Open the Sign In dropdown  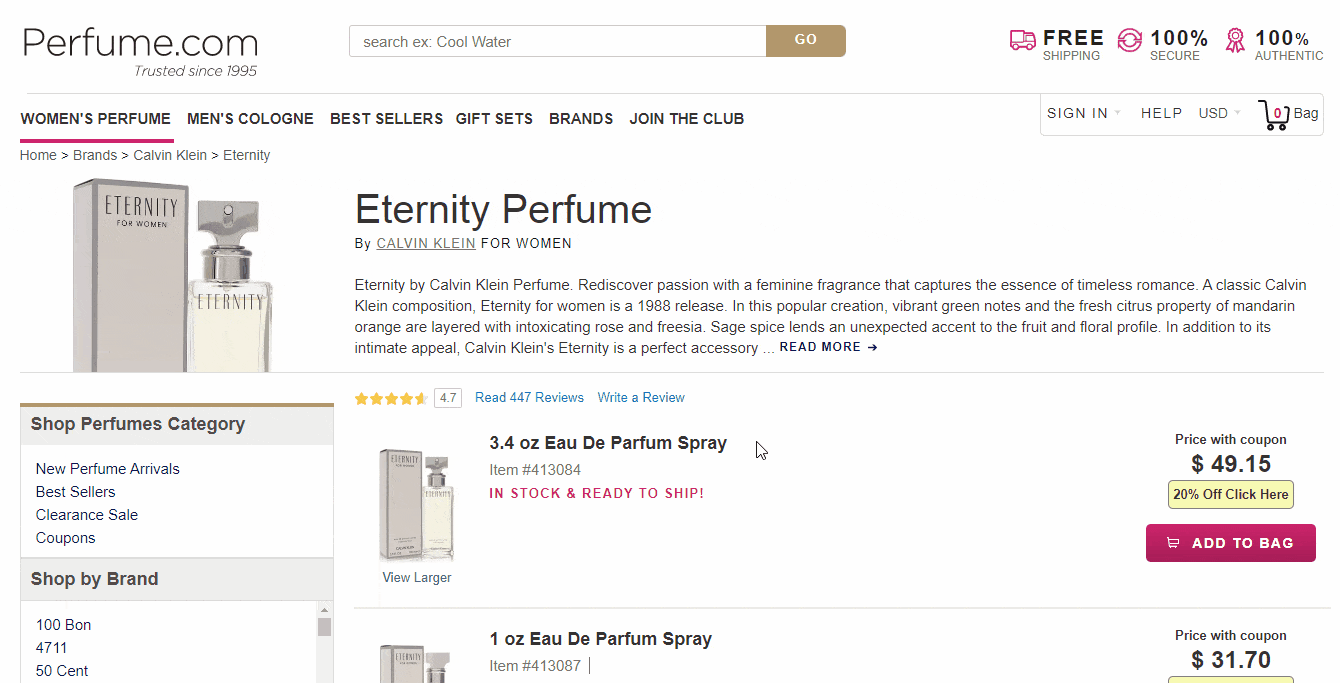point(1083,113)
